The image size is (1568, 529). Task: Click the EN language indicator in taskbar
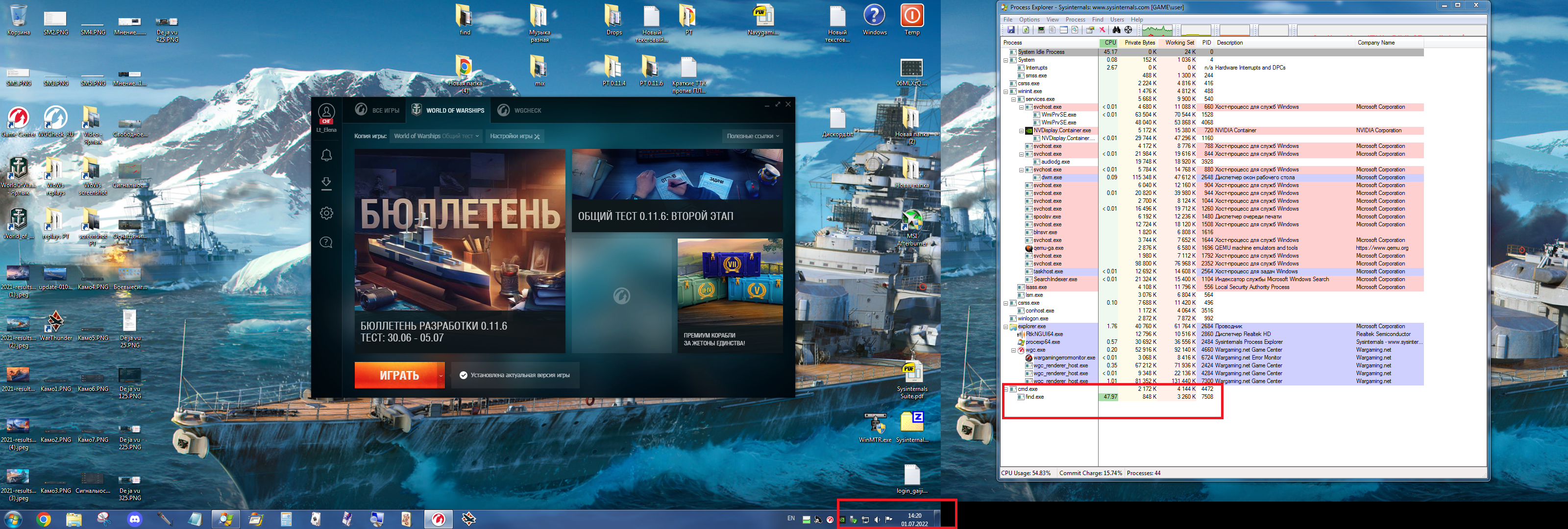[791, 519]
